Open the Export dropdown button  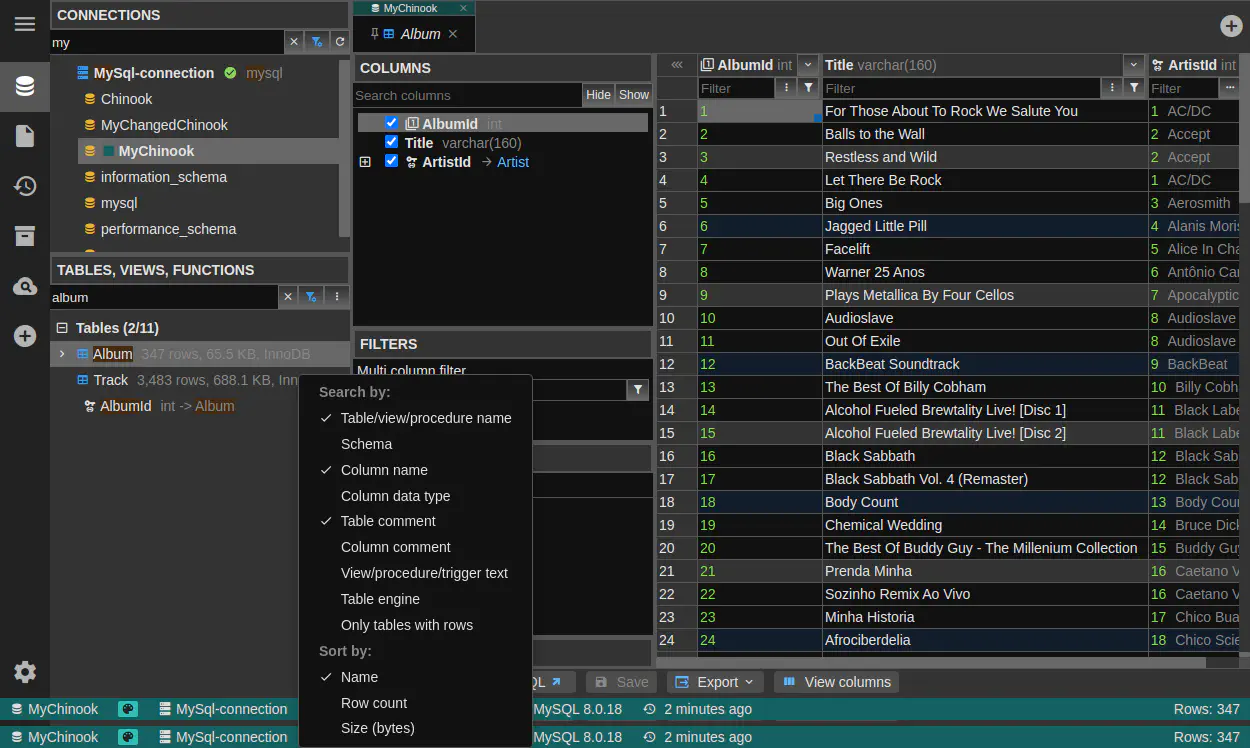coord(714,682)
